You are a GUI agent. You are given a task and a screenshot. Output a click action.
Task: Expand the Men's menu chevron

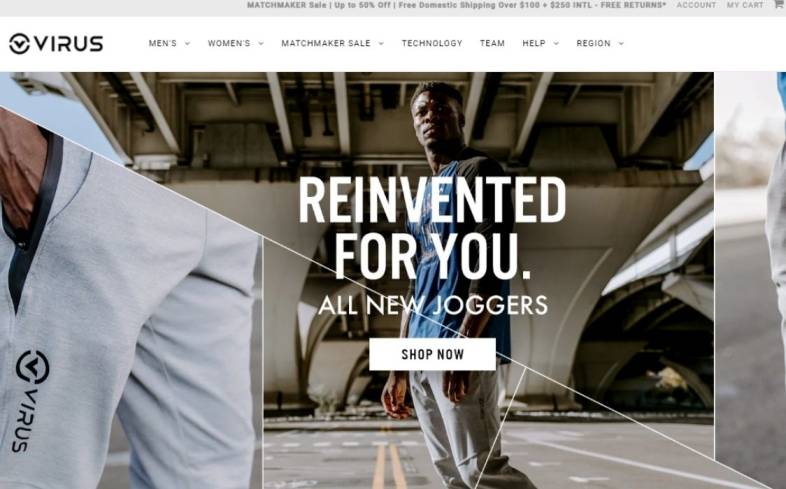[187, 44]
